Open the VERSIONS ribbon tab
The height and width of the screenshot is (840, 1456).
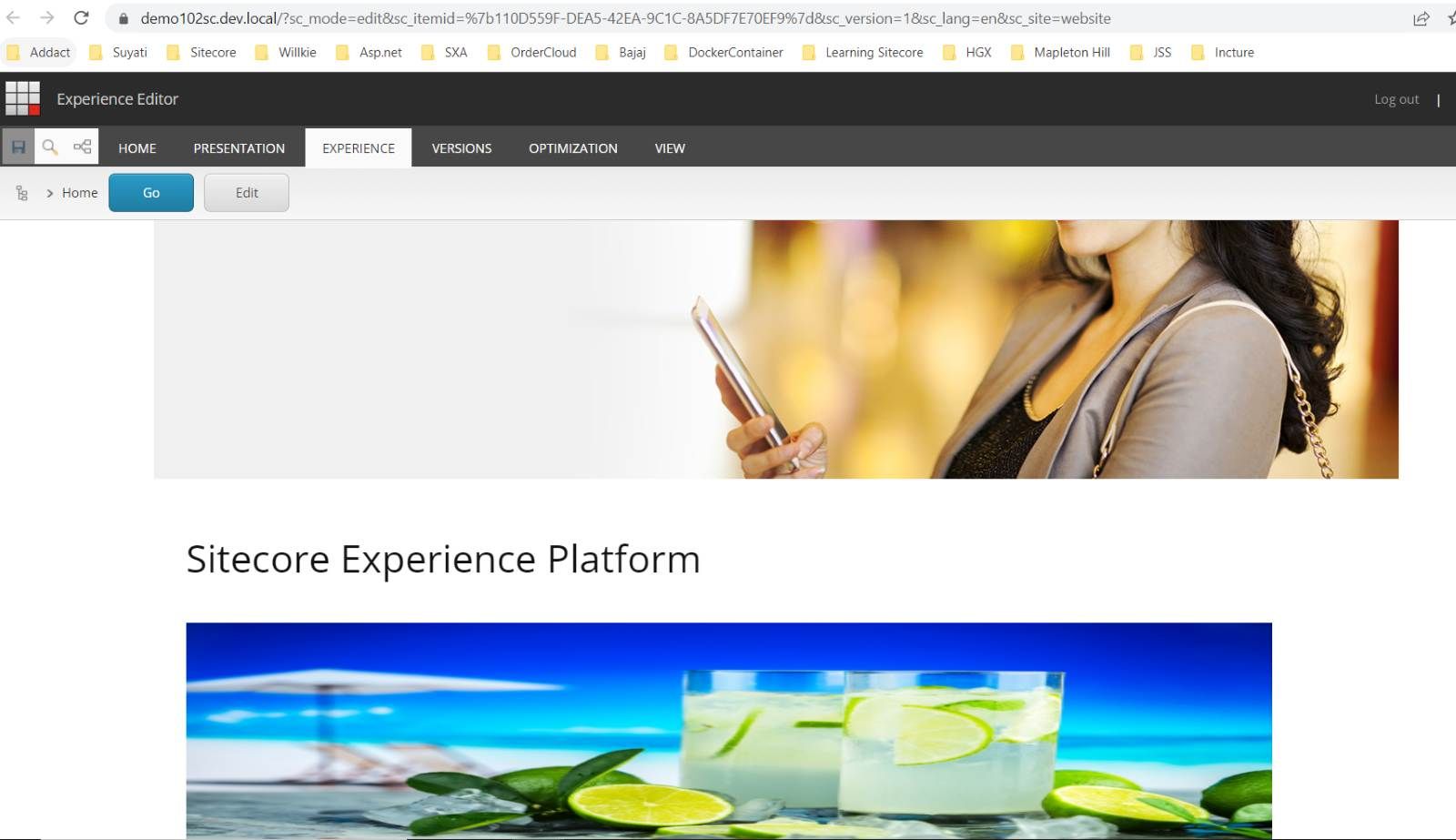(461, 148)
